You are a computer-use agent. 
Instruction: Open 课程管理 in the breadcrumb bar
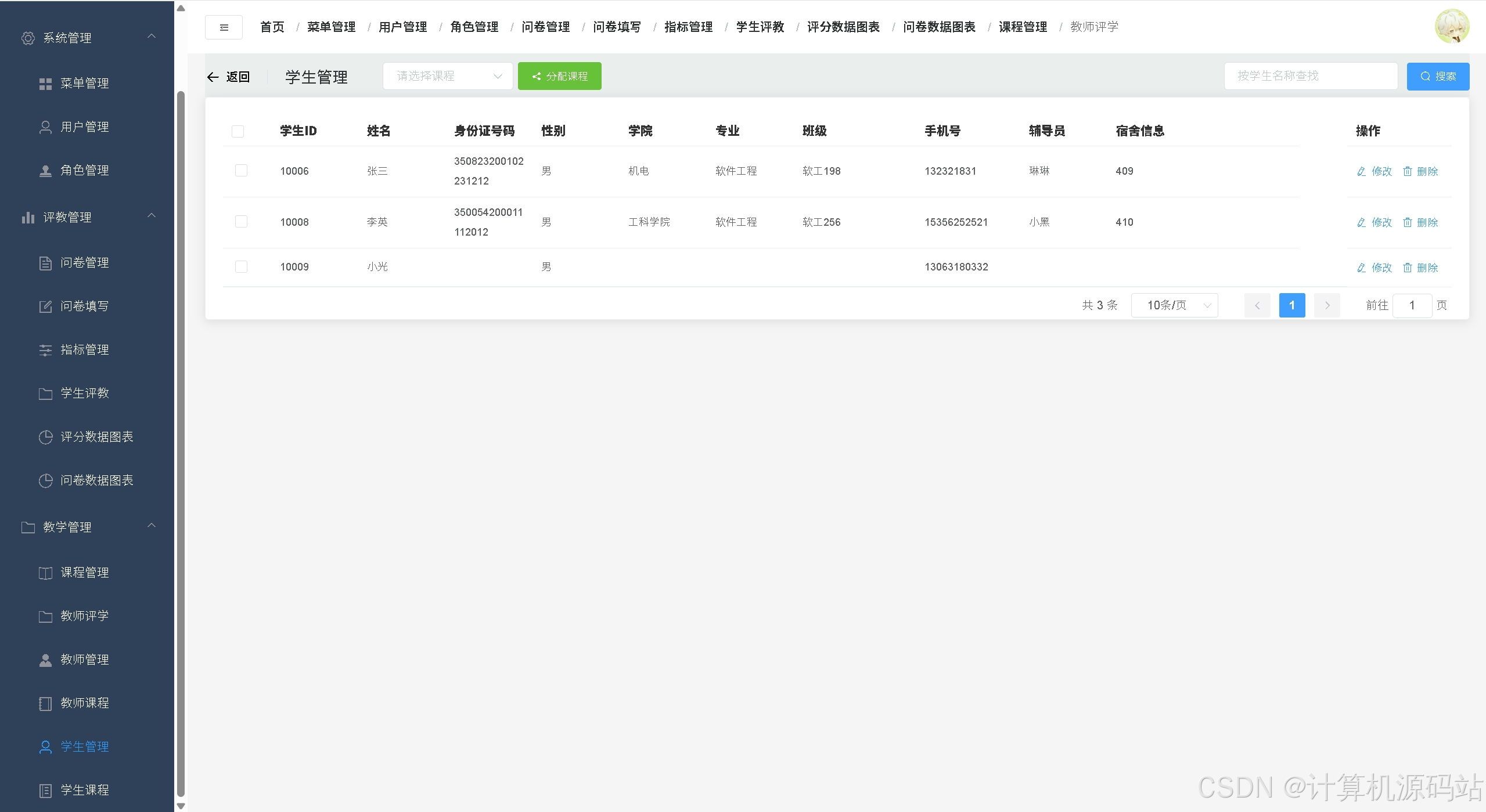pyautogui.click(x=1023, y=27)
